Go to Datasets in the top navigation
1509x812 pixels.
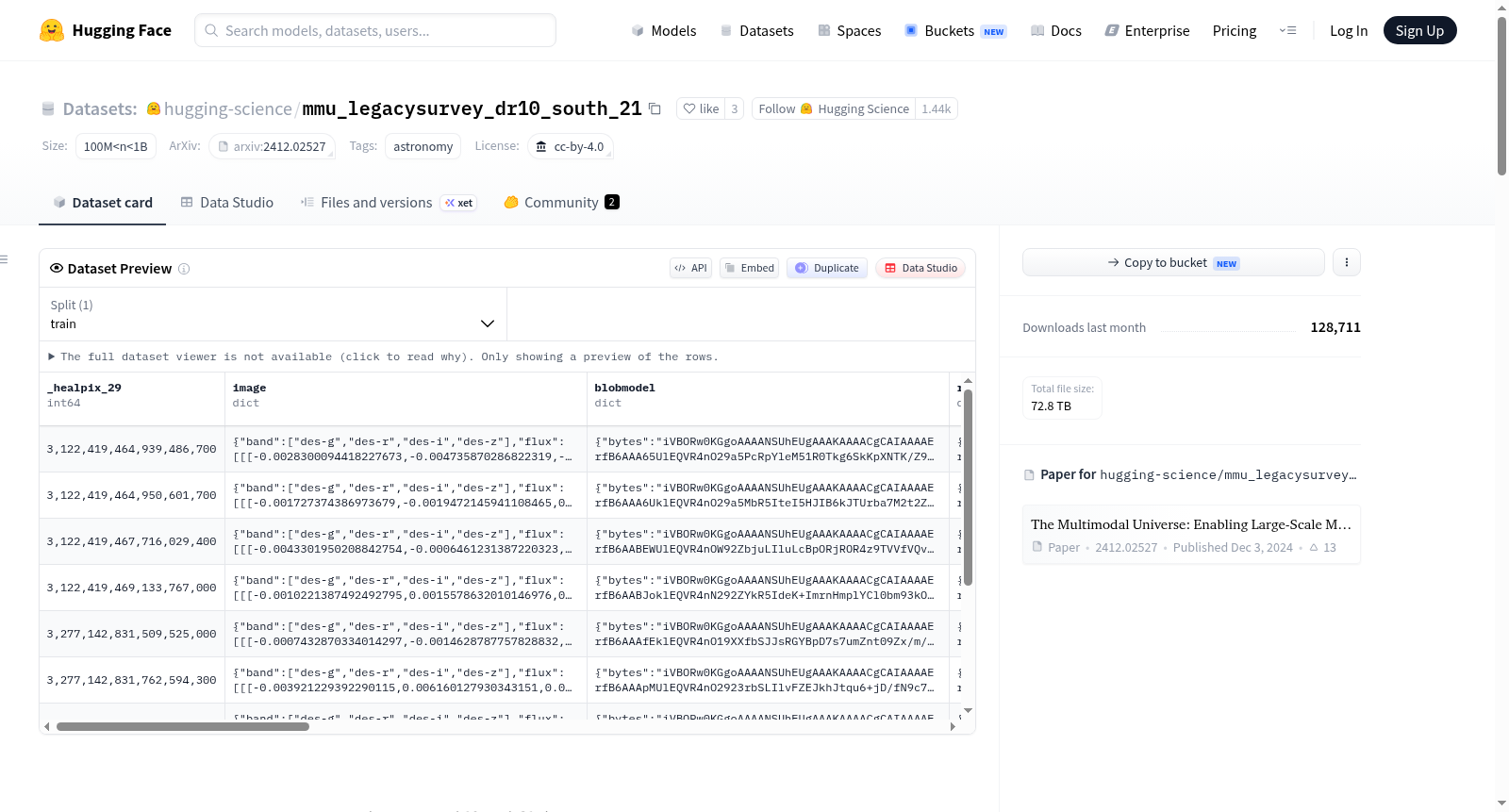[756, 30]
